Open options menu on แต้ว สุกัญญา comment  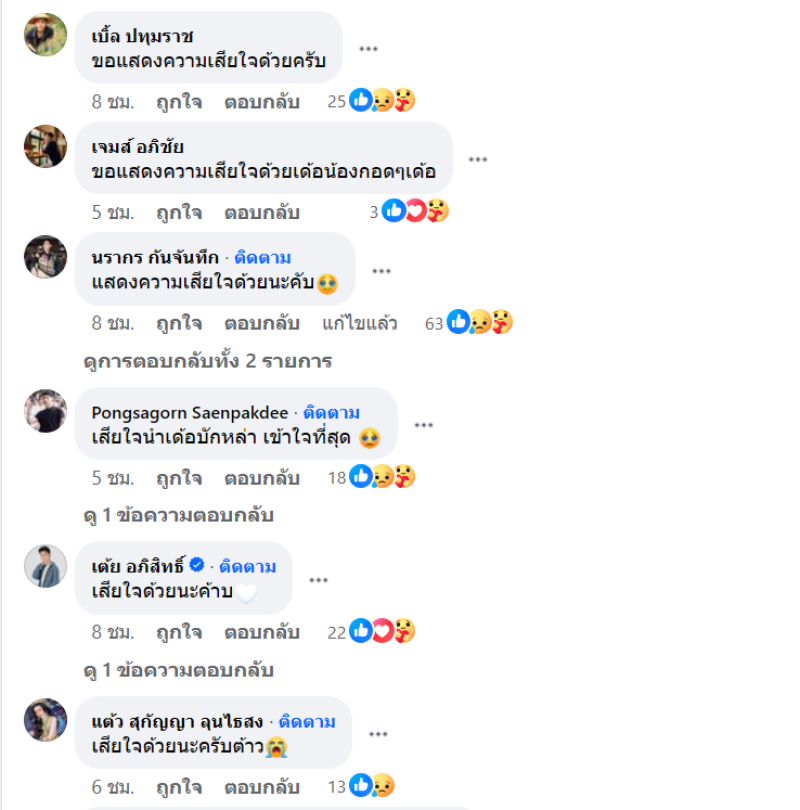pos(378,734)
